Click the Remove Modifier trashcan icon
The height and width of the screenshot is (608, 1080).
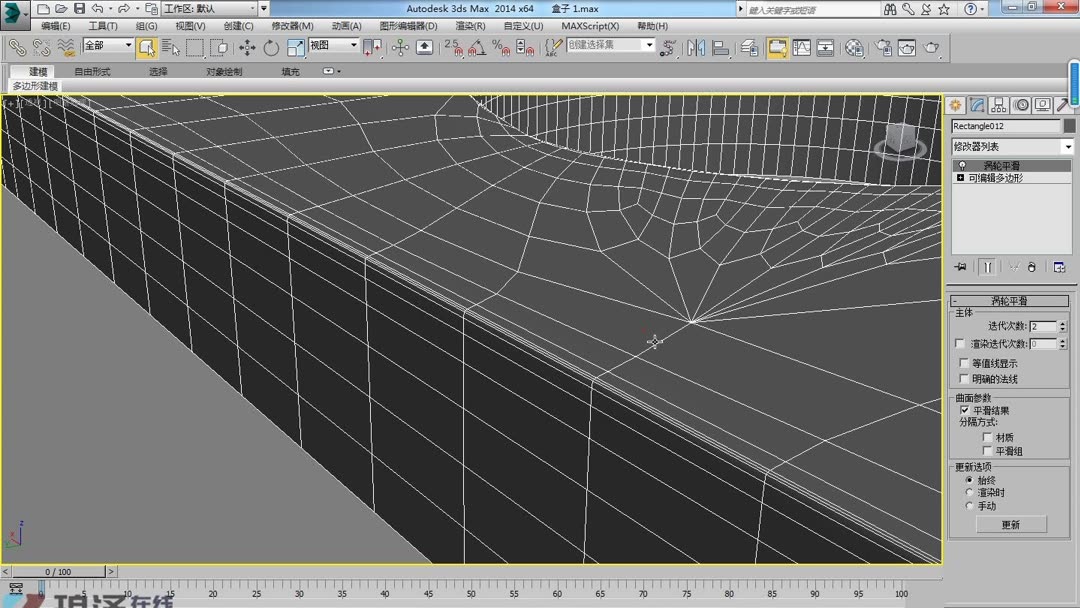click(1031, 266)
